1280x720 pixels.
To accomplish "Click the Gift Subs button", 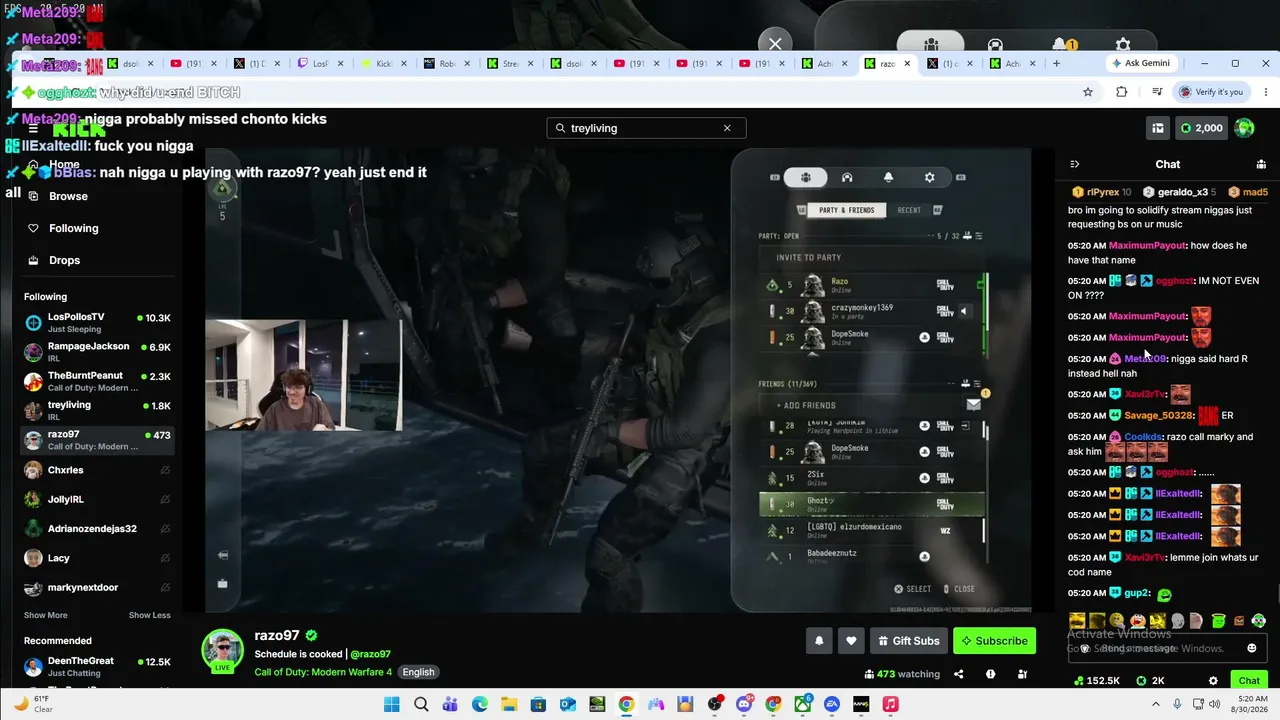I will 908,641.
